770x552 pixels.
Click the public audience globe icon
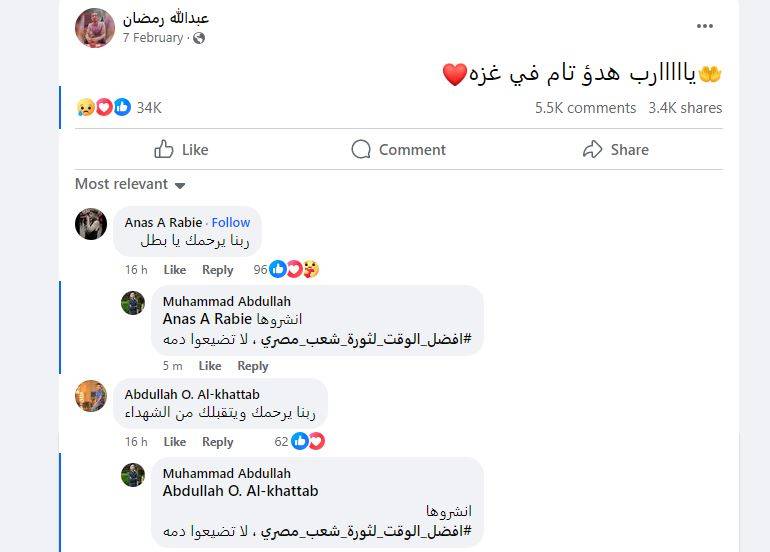[x=199, y=38]
